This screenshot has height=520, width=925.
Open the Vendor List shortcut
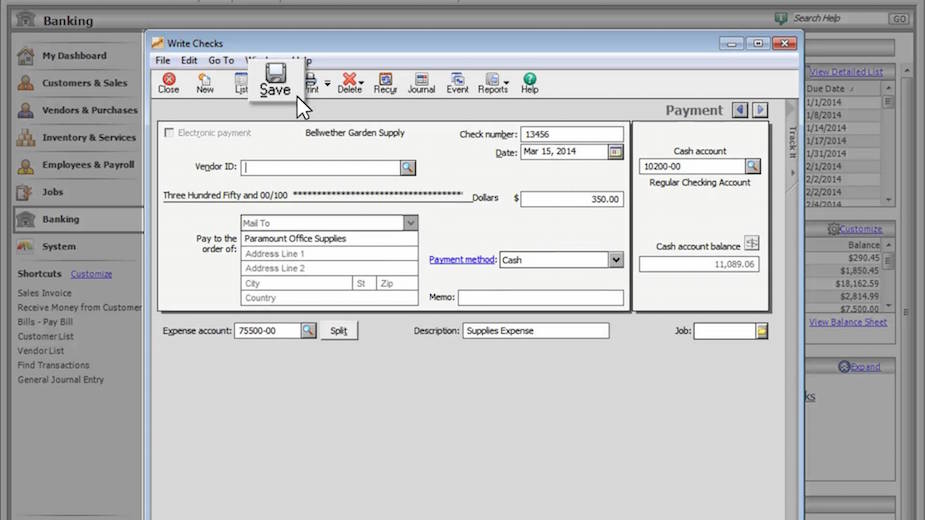pos(41,351)
